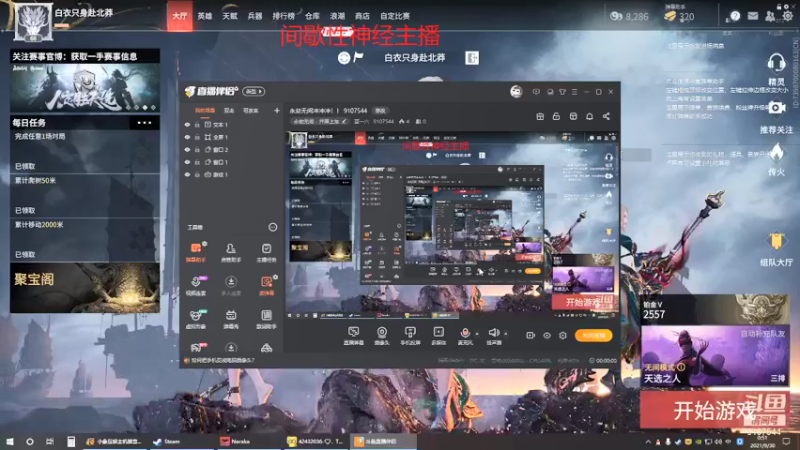Open the 英雄 tab in the game lobby
This screenshot has width=800, height=450.
coord(205,16)
